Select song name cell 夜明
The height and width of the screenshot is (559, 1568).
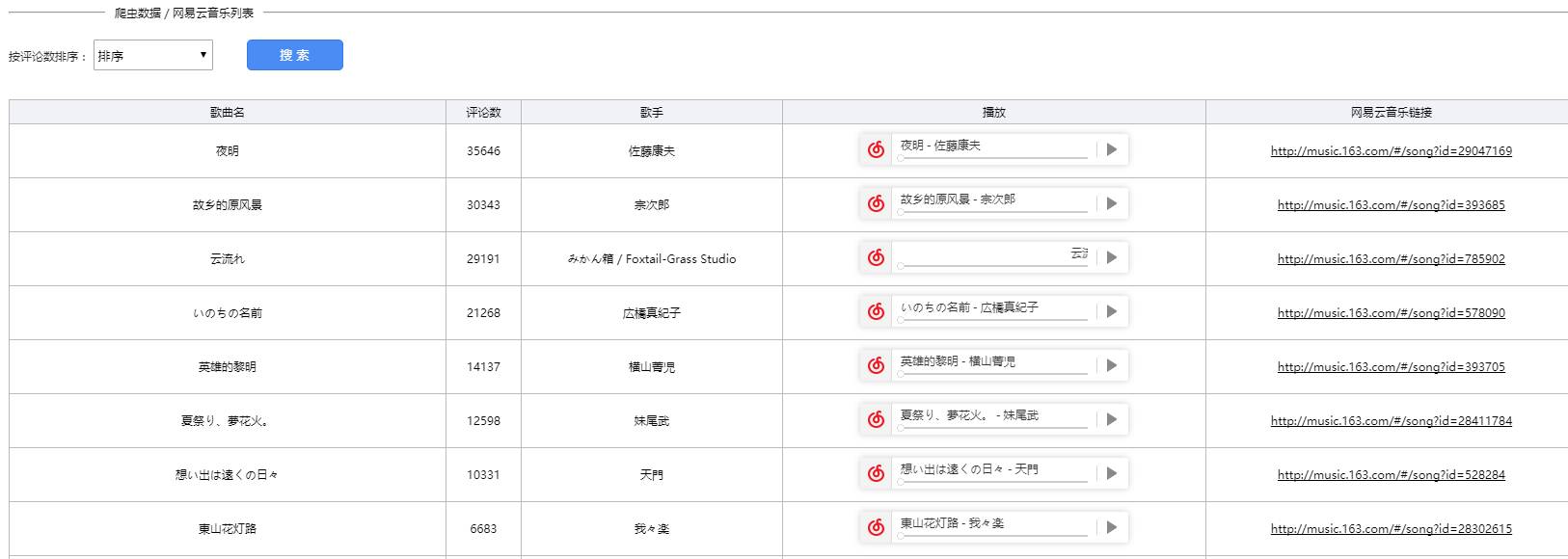coord(228,151)
